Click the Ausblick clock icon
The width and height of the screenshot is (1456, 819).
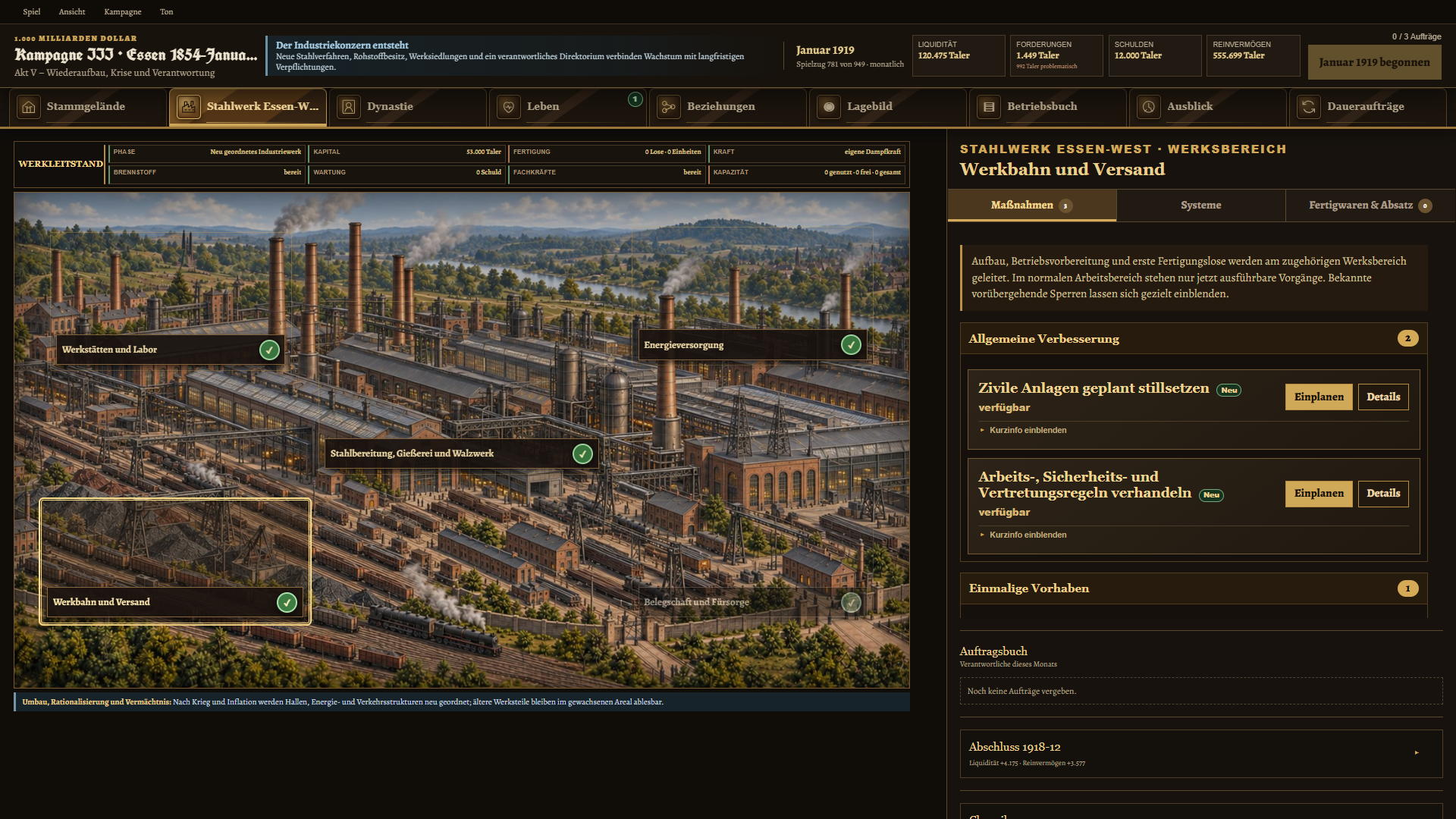(1149, 107)
